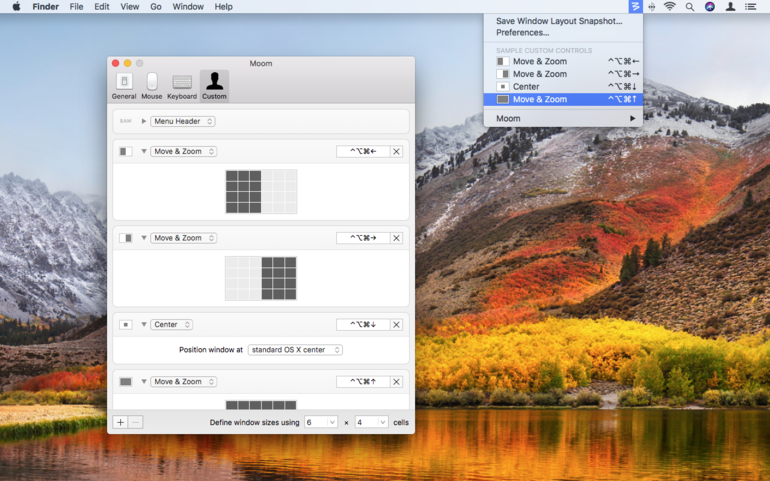Click the full-screen window icon in row
The image size is (770, 481).
[126, 381]
